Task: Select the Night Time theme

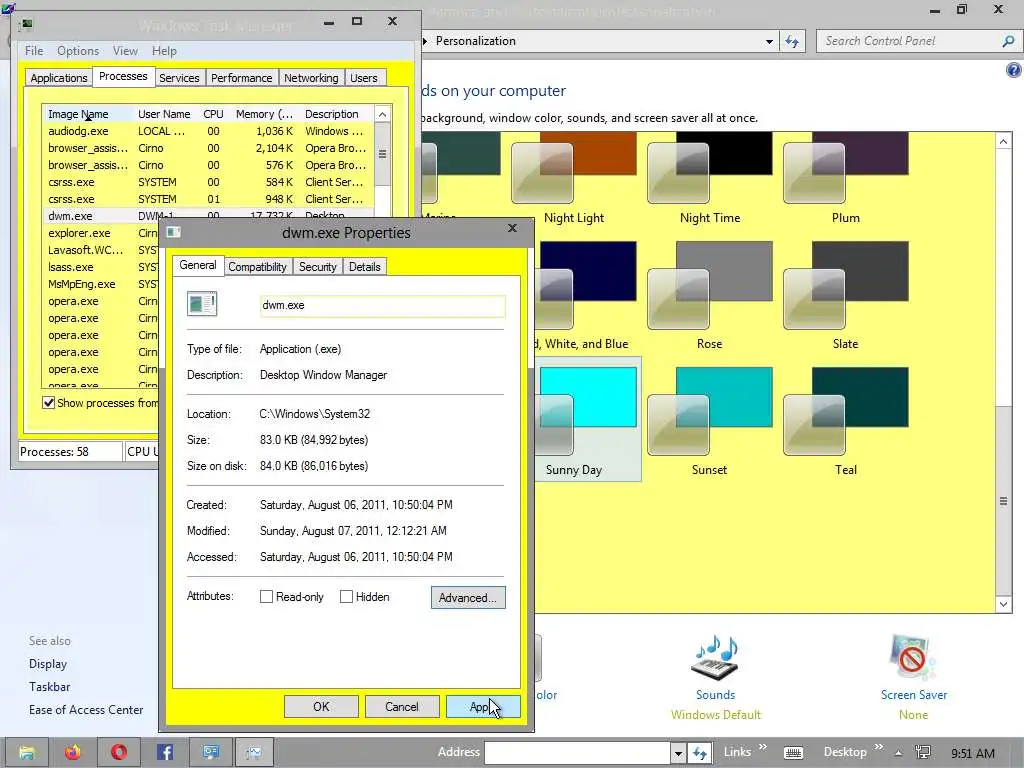Action: 710,178
